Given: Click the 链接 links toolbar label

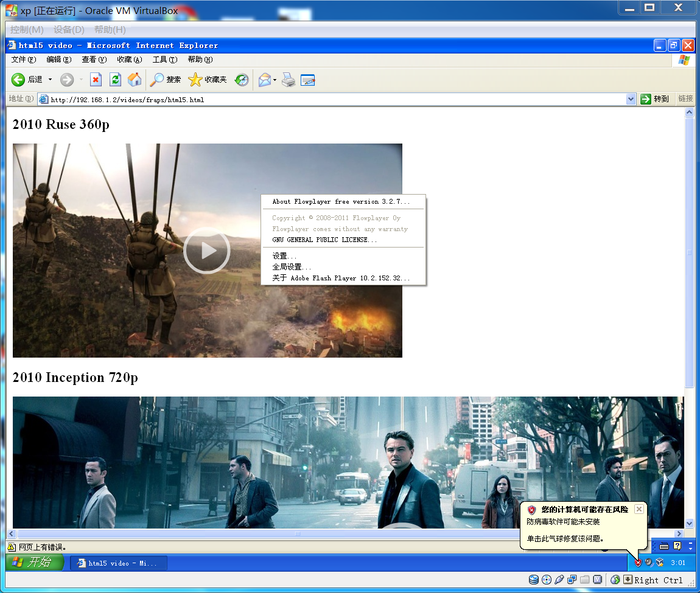Looking at the screenshot, I should pyautogui.click(x=685, y=99).
